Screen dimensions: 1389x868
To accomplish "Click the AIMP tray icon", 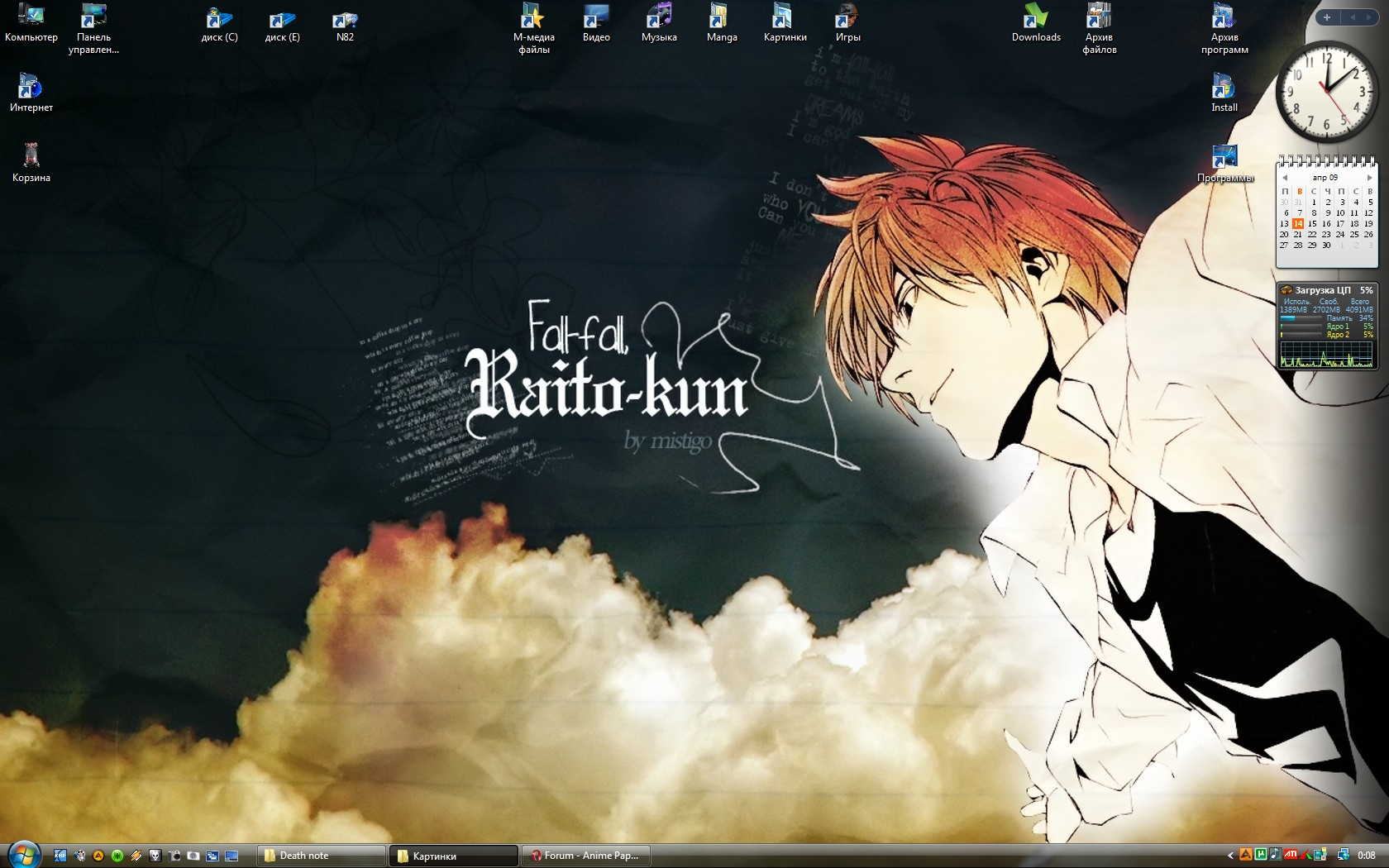I will tap(1245, 855).
